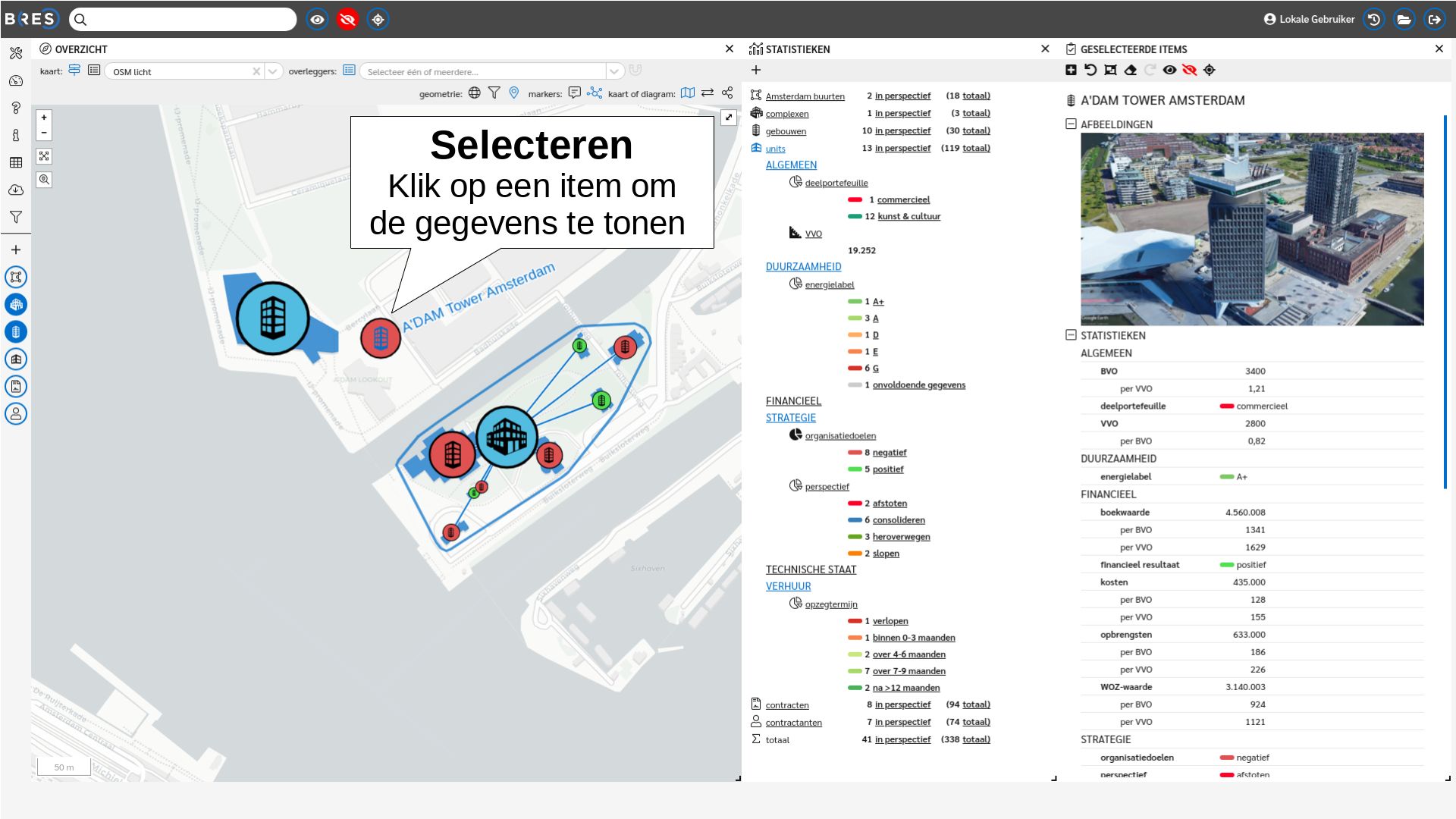Collapse the AFBEELDINGEN section
The width and height of the screenshot is (1456, 819).
(1071, 124)
